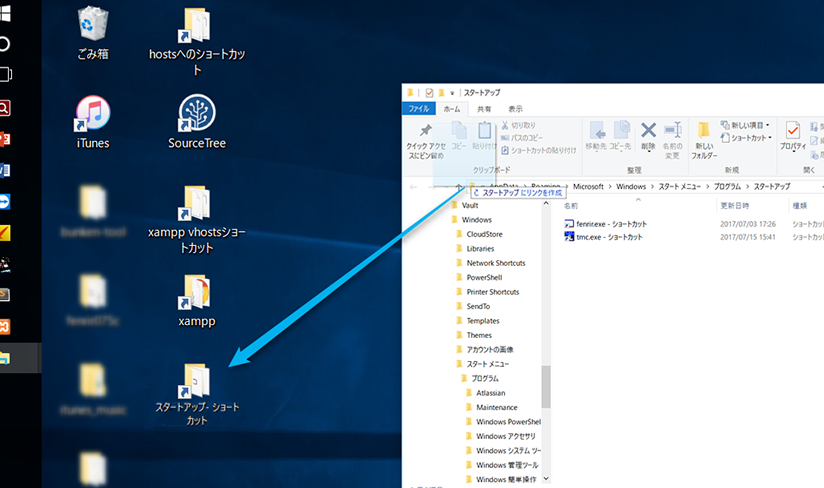Open Task View in the taskbar
The image size is (824, 488).
pyautogui.click(x=5, y=74)
